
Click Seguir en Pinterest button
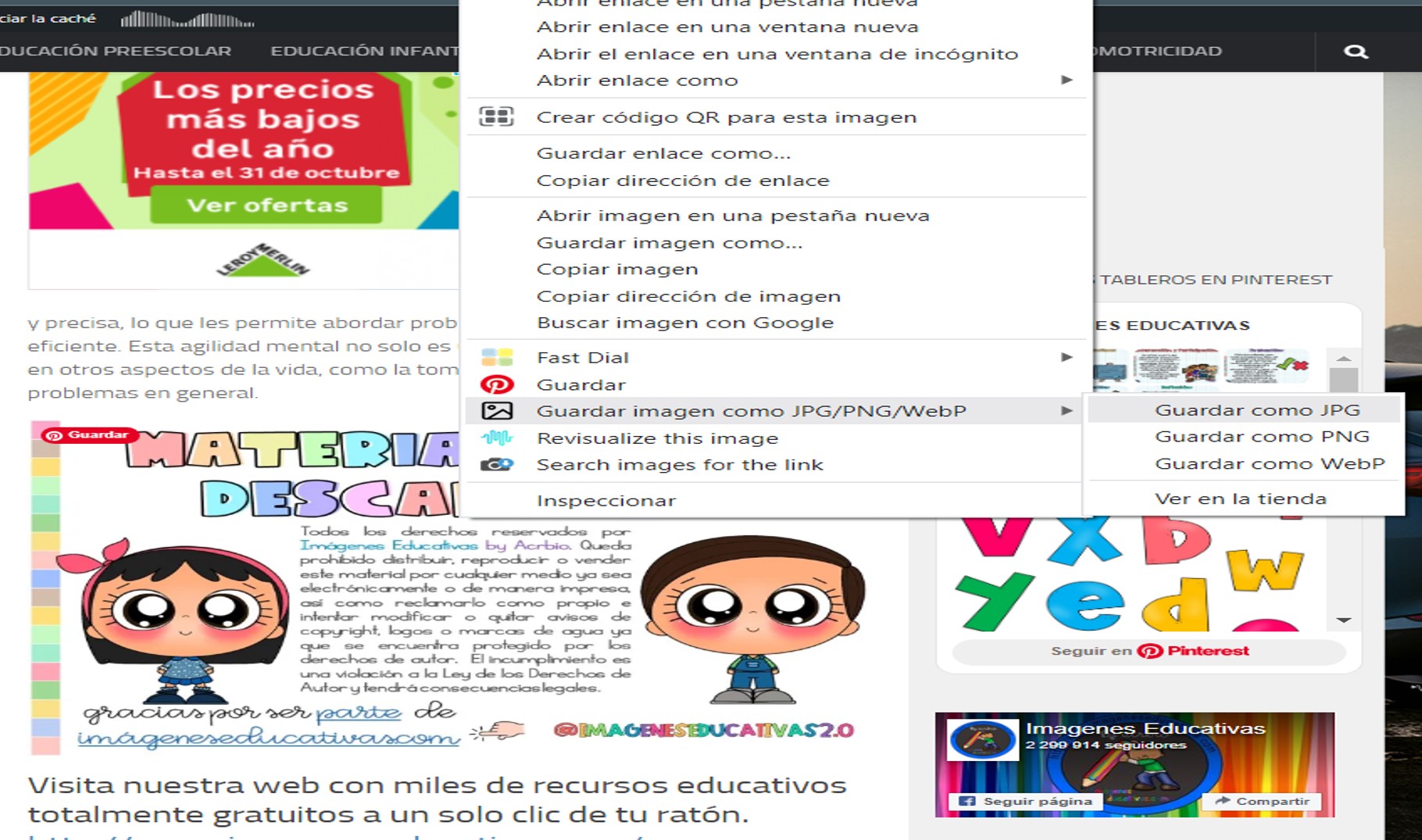(1149, 651)
